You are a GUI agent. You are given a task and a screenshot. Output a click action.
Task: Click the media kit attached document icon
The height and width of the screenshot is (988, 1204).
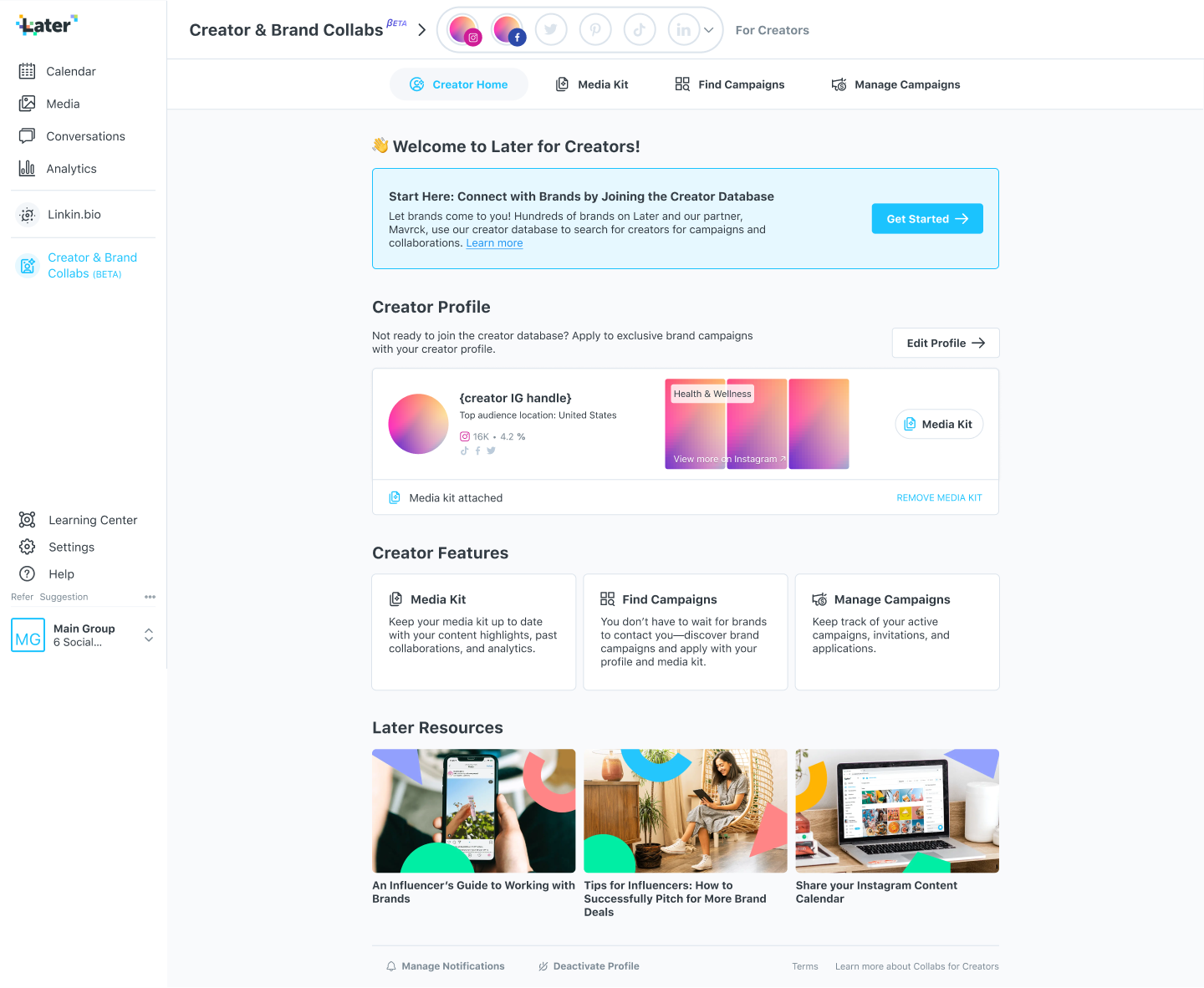395,497
